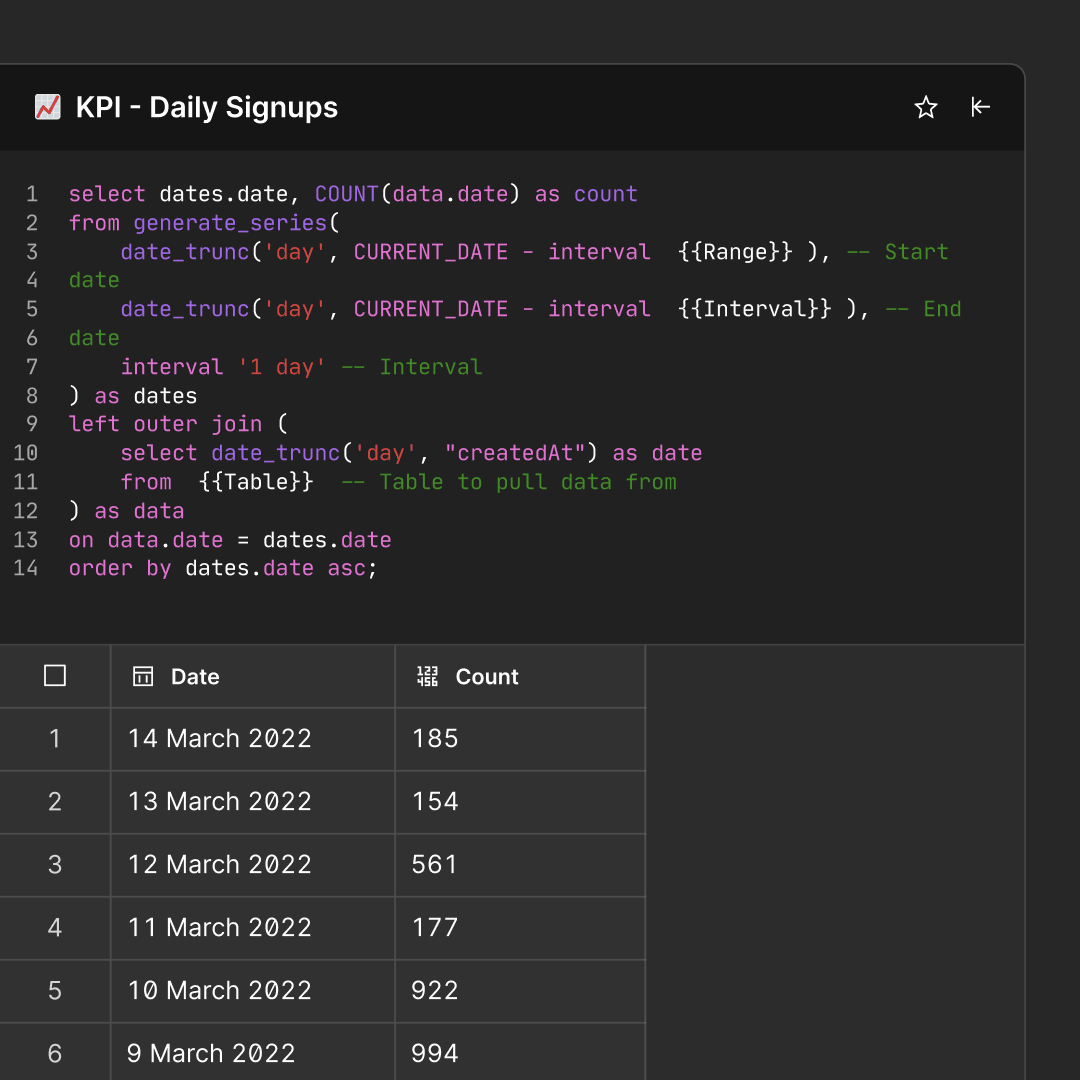Click the "createdAt" string in line 10
The width and height of the screenshot is (1080, 1080).
(515, 453)
